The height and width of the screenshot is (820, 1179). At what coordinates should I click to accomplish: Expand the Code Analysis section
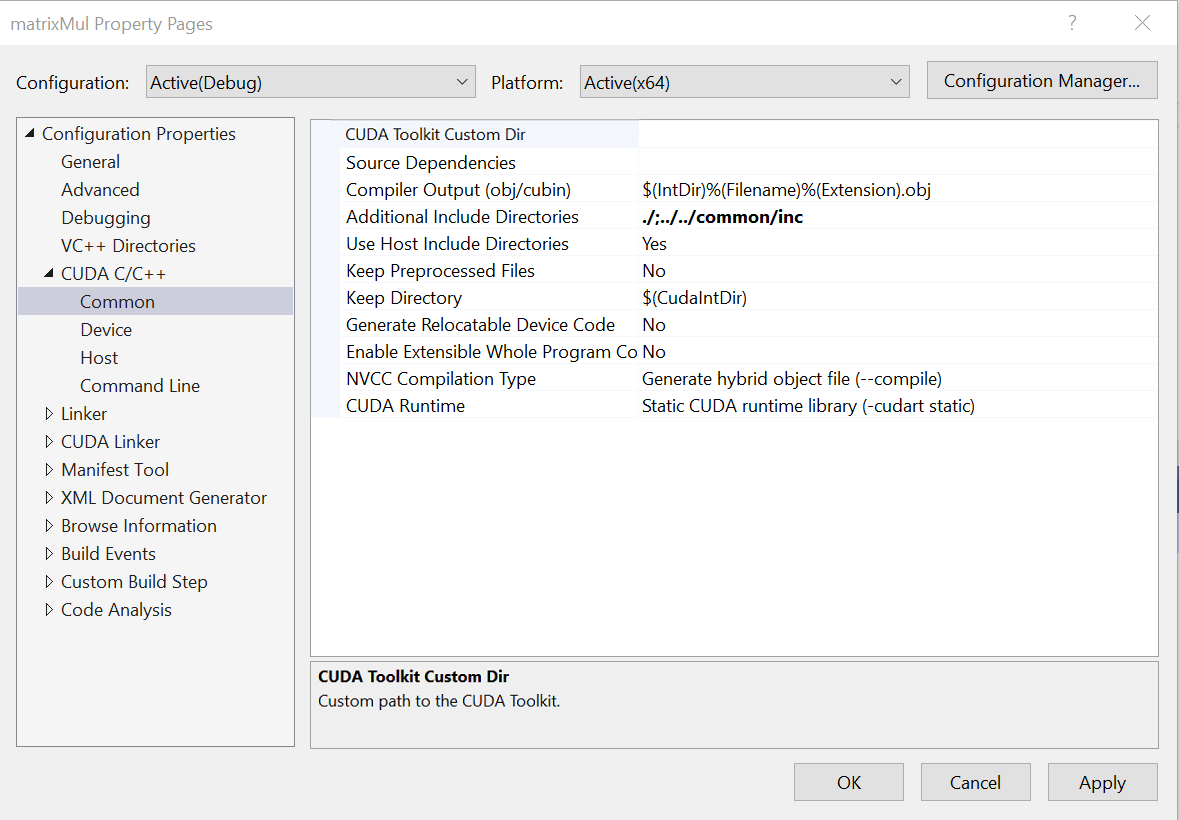point(50,609)
